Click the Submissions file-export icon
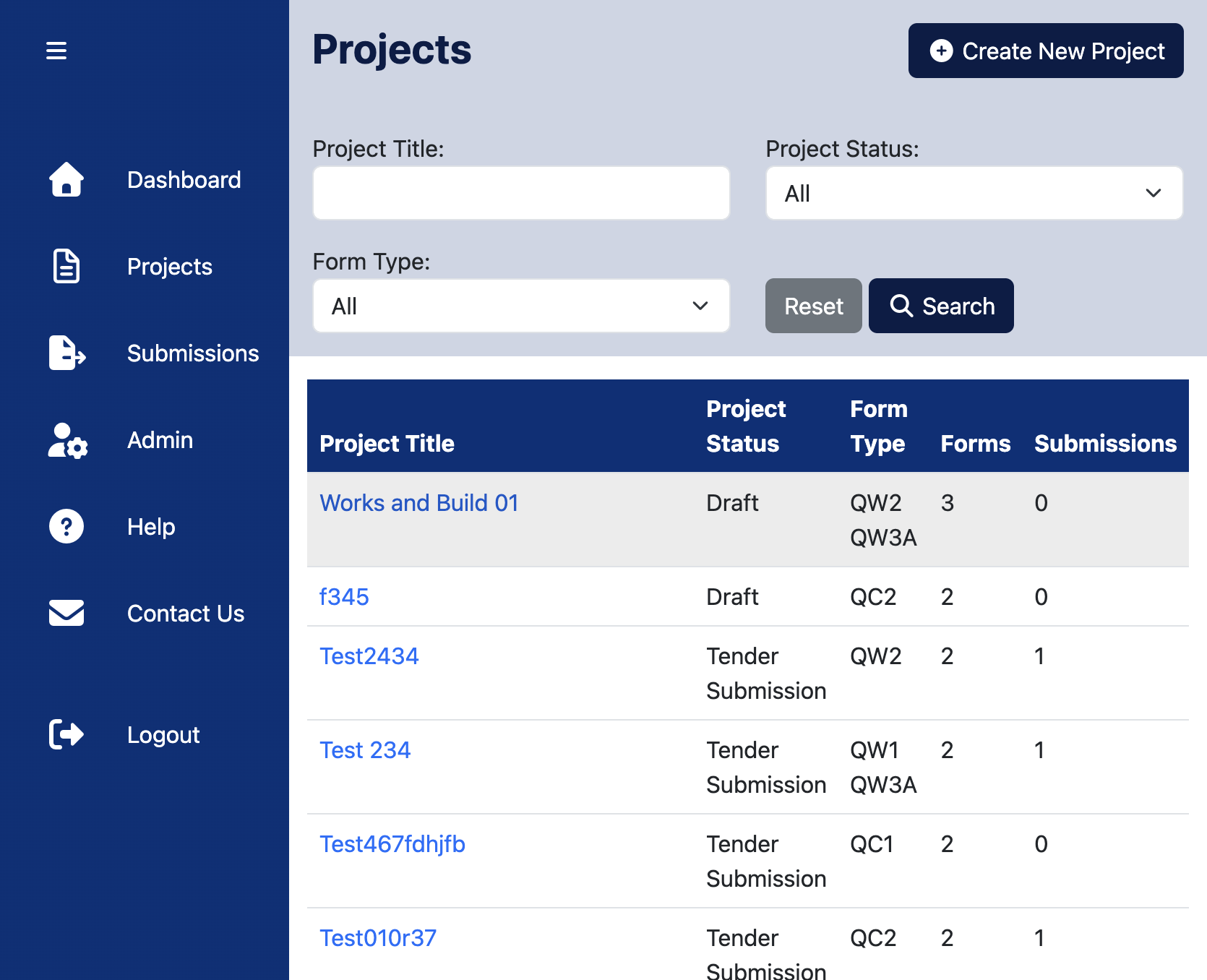This screenshot has width=1207, height=980. pyautogui.click(x=67, y=353)
